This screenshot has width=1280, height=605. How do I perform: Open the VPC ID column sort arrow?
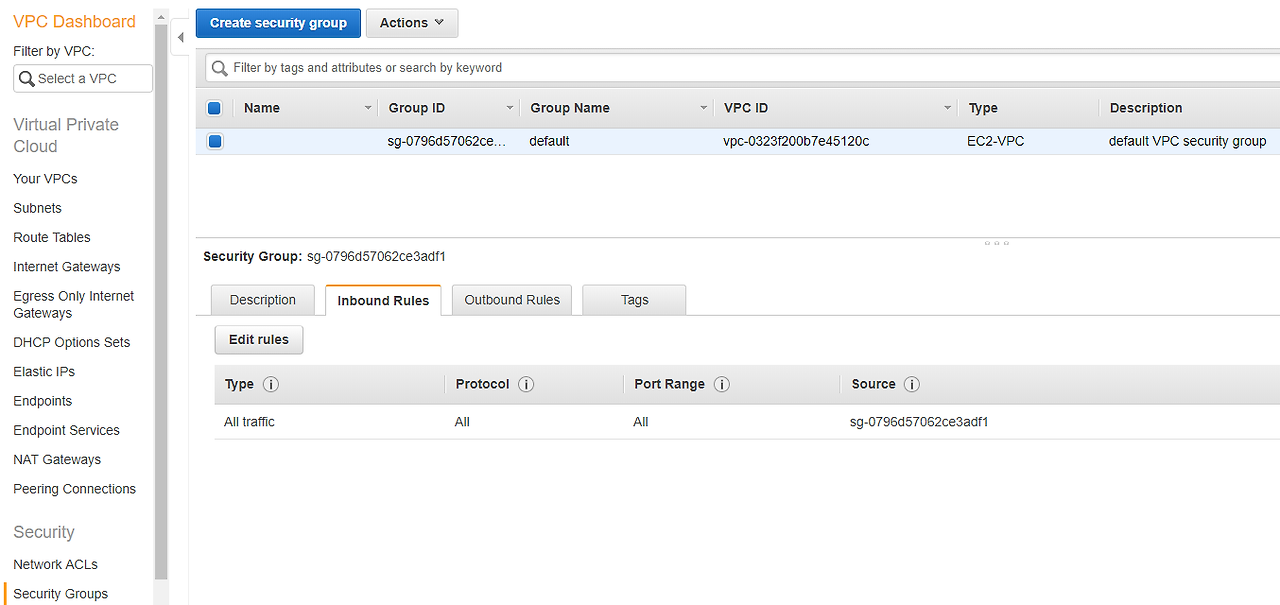947,108
